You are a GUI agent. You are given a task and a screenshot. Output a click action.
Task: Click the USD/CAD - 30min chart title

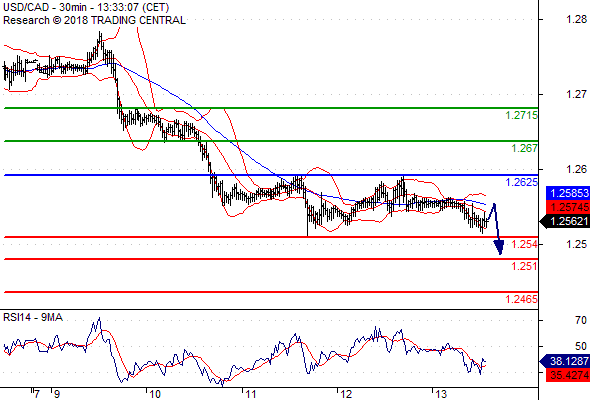pos(86,7)
